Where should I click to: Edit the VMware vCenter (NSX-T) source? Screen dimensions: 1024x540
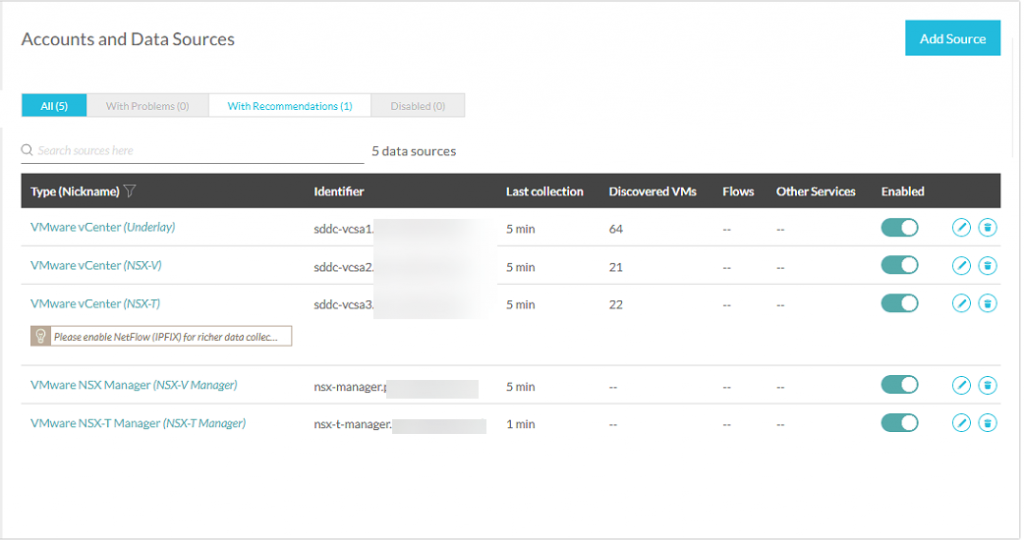point(961,303)
